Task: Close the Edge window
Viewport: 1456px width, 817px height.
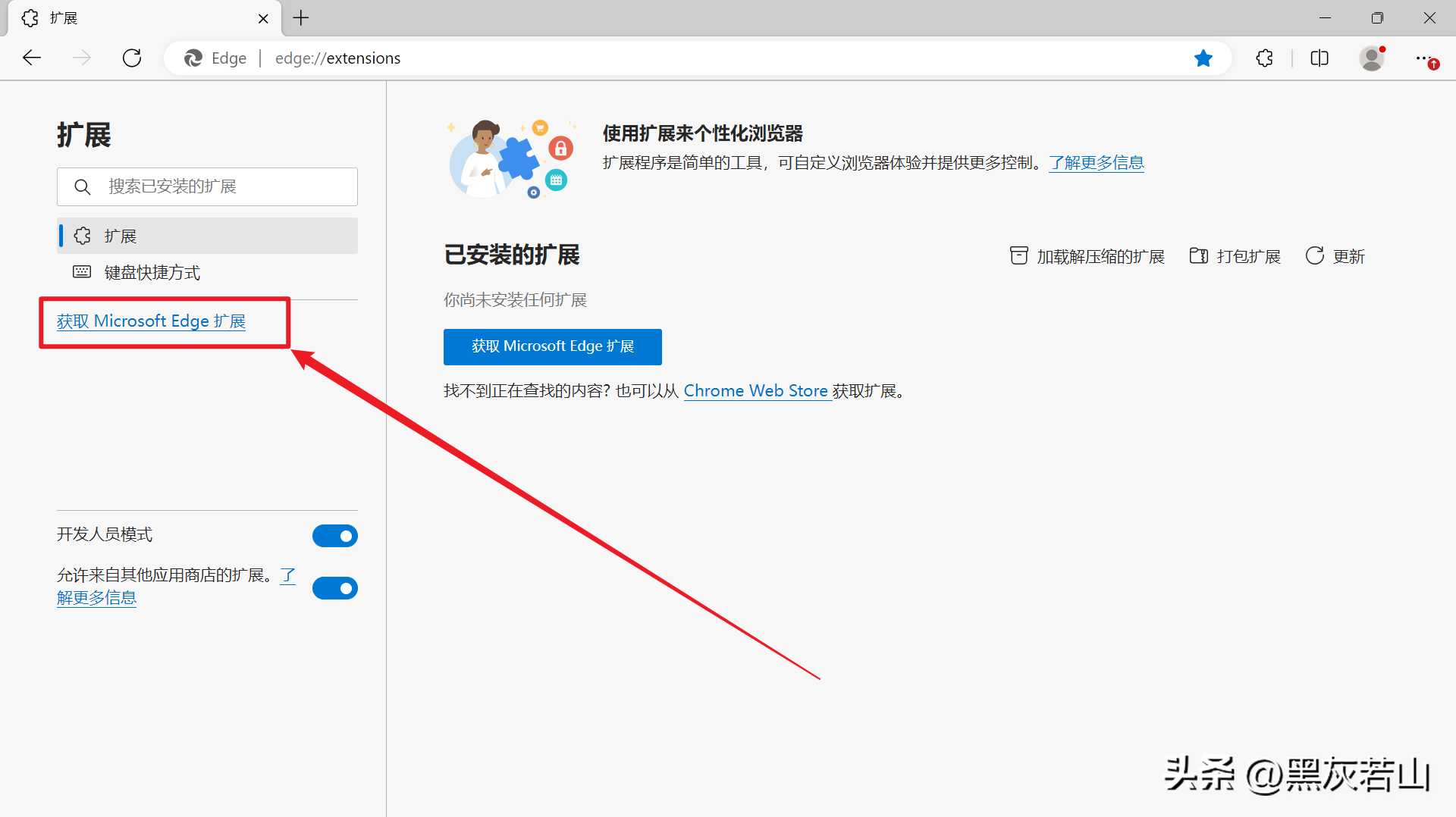Action: coord(1429,18)
